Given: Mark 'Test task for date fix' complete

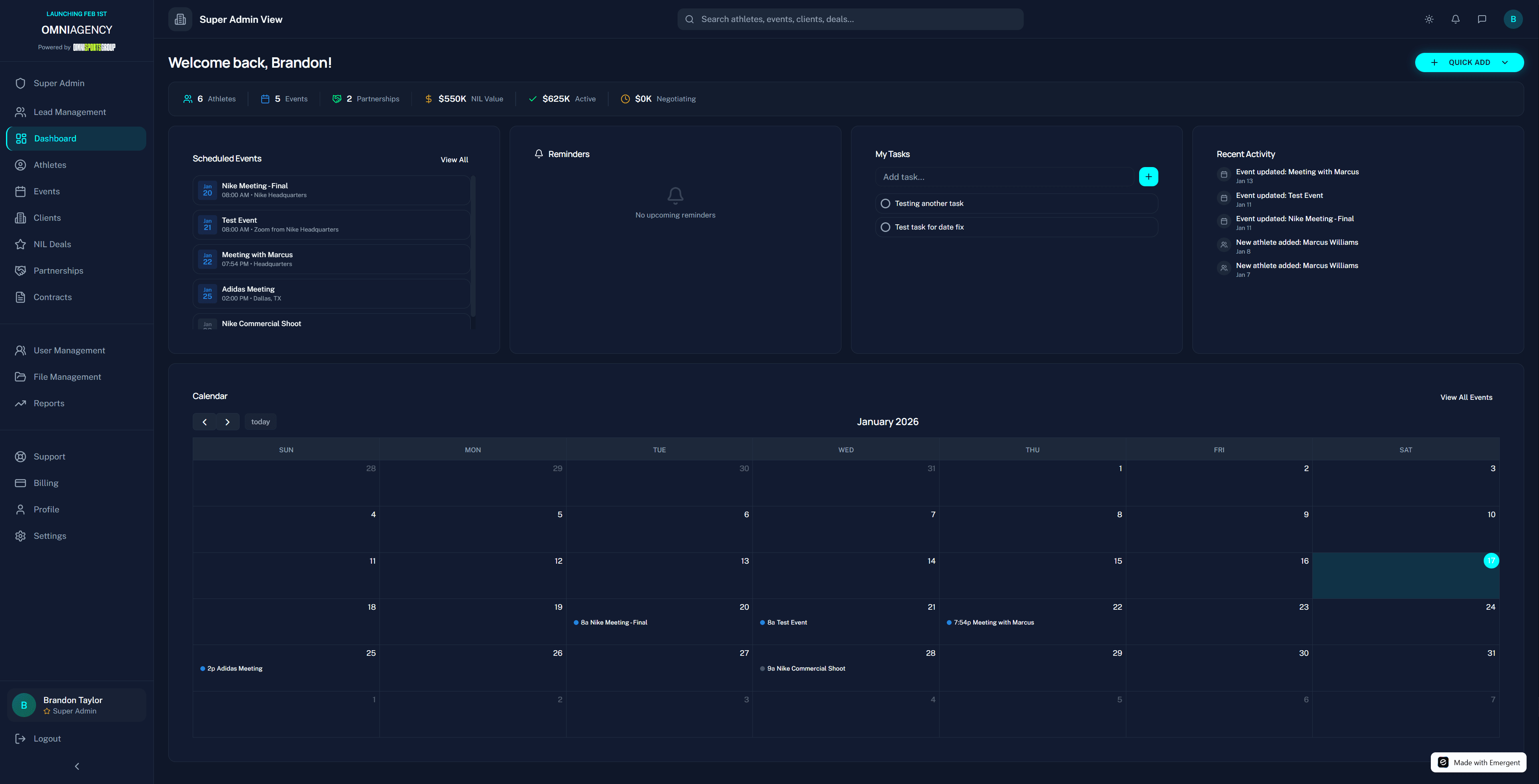Looking at the screenshot, I should pos(885,227).
